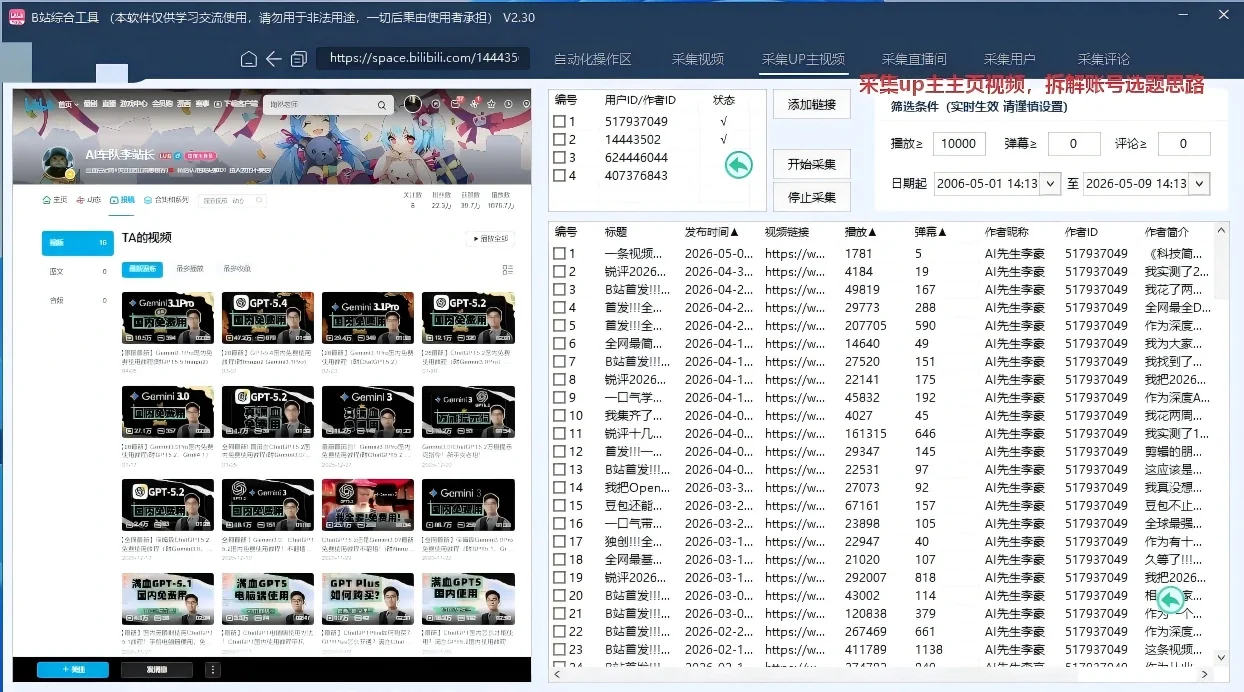Sort results by 播放 column header
The image size is (1244, 692).
[x=861, y=232]
